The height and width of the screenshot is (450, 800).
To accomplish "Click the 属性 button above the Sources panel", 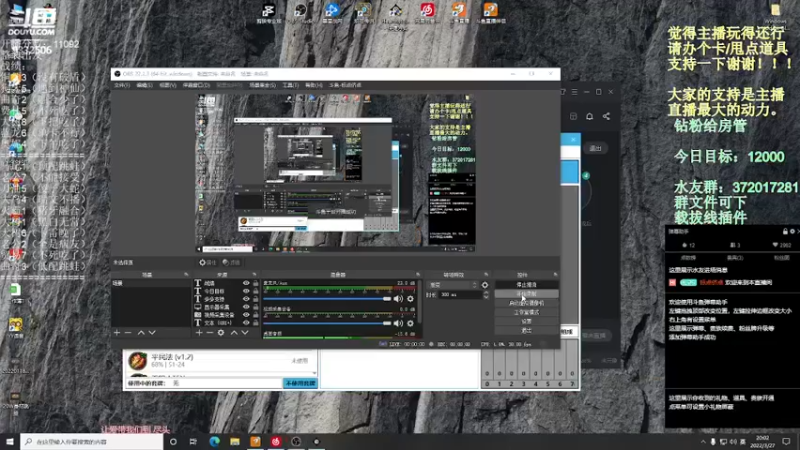I will [208, 262].
